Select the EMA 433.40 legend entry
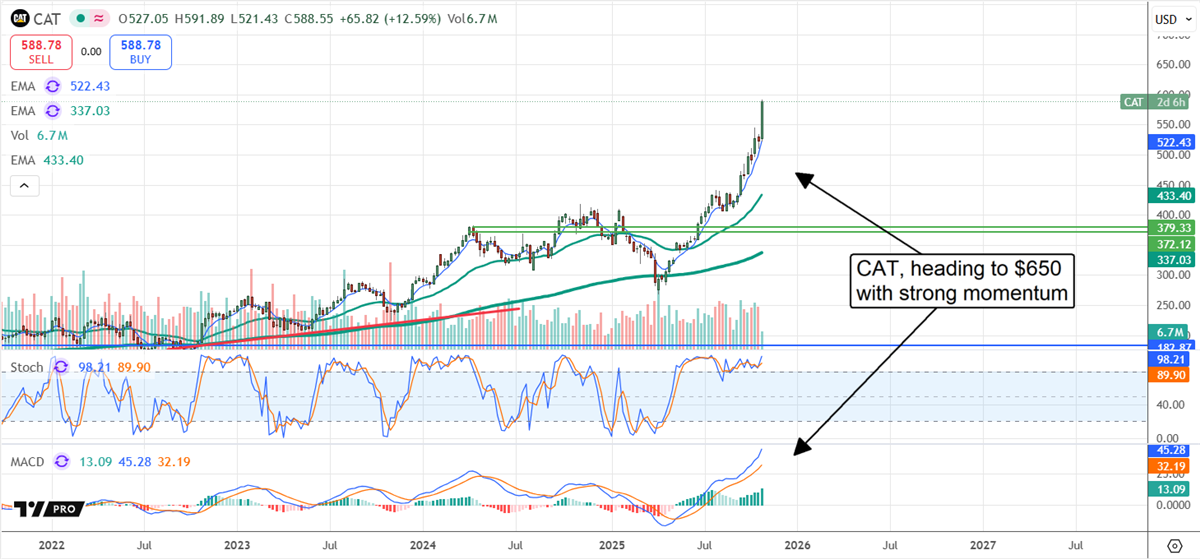Screen dimensions: 1200x559 [48, 160]
